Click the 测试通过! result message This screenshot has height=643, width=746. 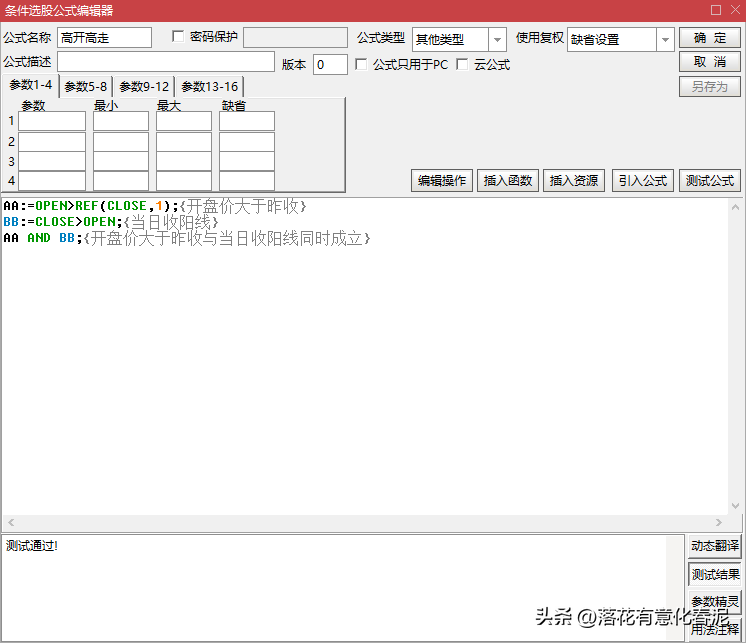click(32, 546)
